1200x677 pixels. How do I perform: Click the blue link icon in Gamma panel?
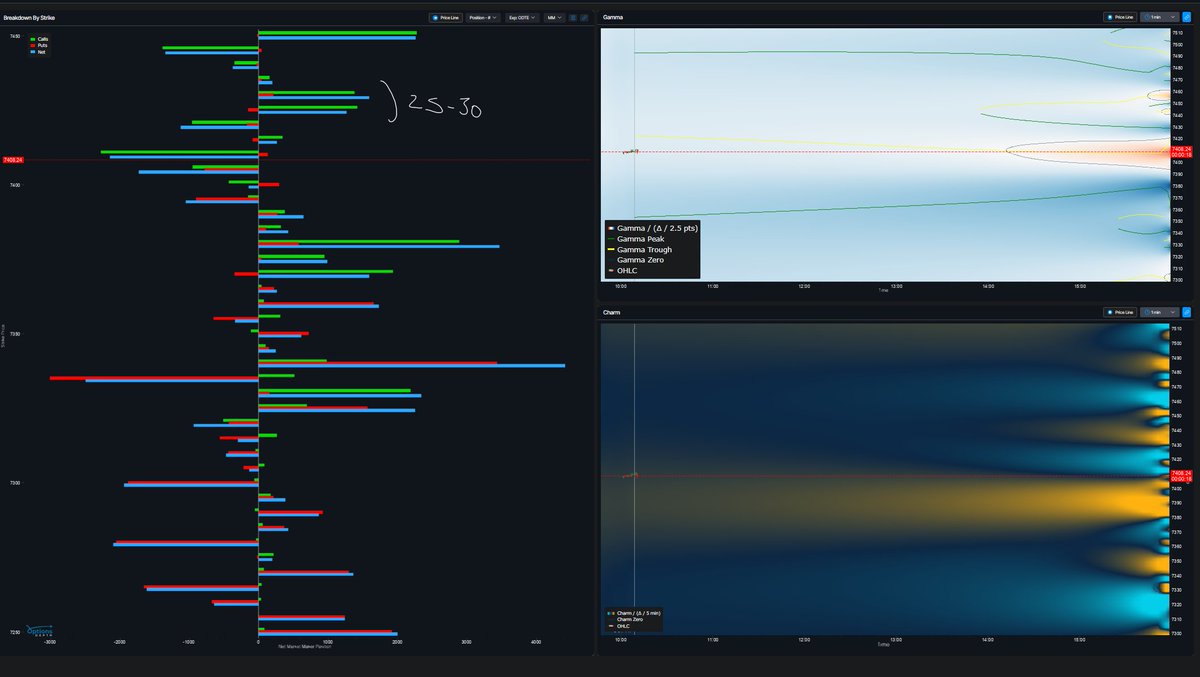coord(1186,17)
